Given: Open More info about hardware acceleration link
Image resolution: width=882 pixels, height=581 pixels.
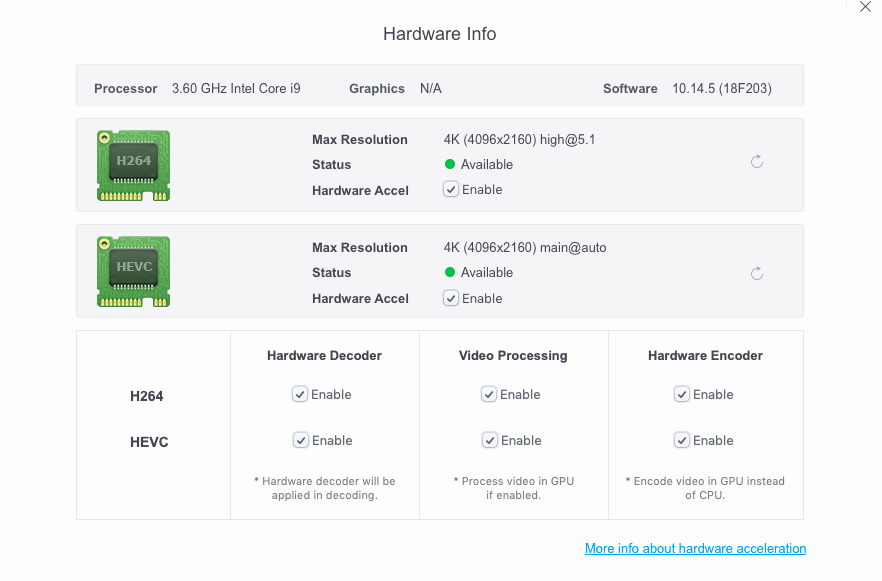Looking at the screenshot, I should click(x=695, y=548).
